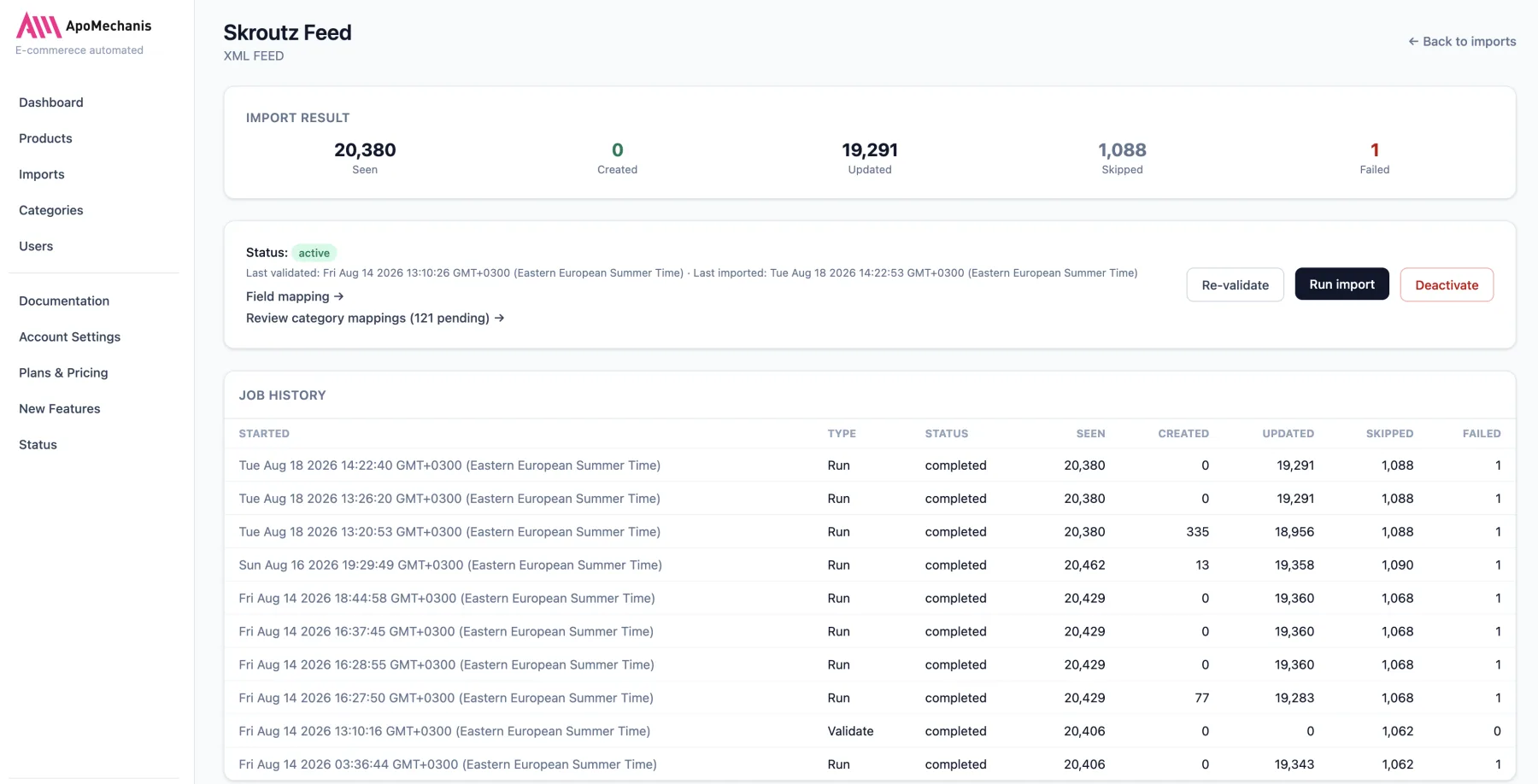Select the Aug 14 16:28:55 job row

pos(870,665)
